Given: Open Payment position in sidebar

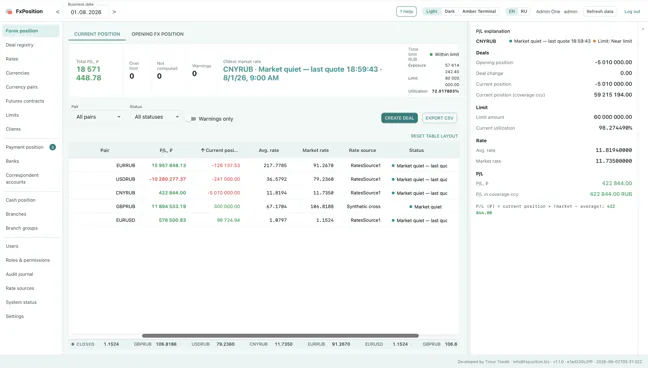Looking at the screenshot, I should click(x=31, y=147).
